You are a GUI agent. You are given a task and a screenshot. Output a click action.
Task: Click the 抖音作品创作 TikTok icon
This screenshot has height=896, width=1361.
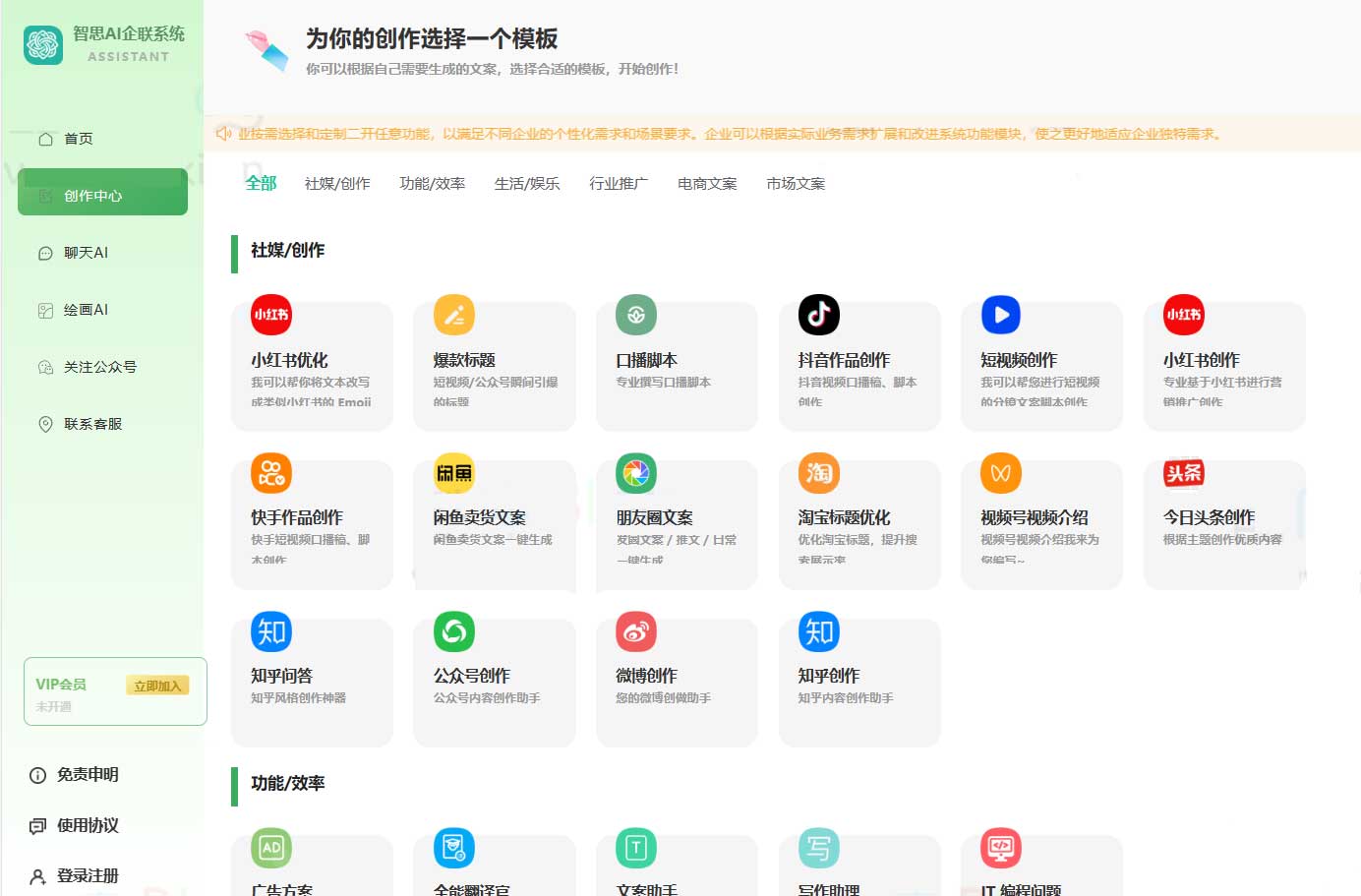tap(819, 315)
